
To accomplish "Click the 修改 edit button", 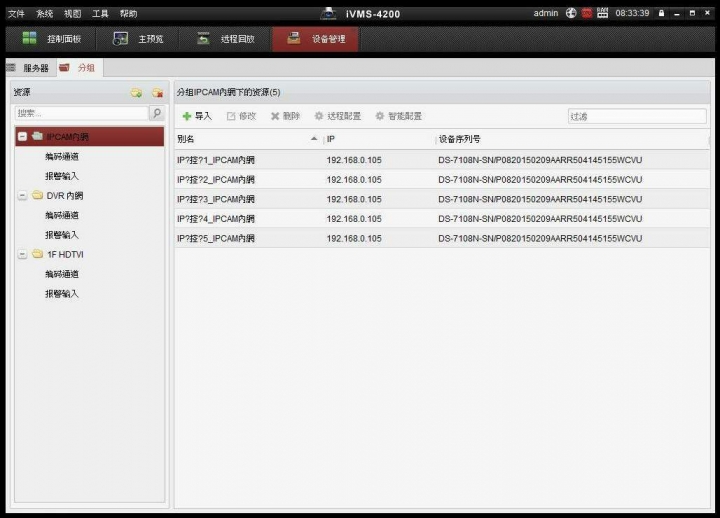I will [x=242, y=116].
